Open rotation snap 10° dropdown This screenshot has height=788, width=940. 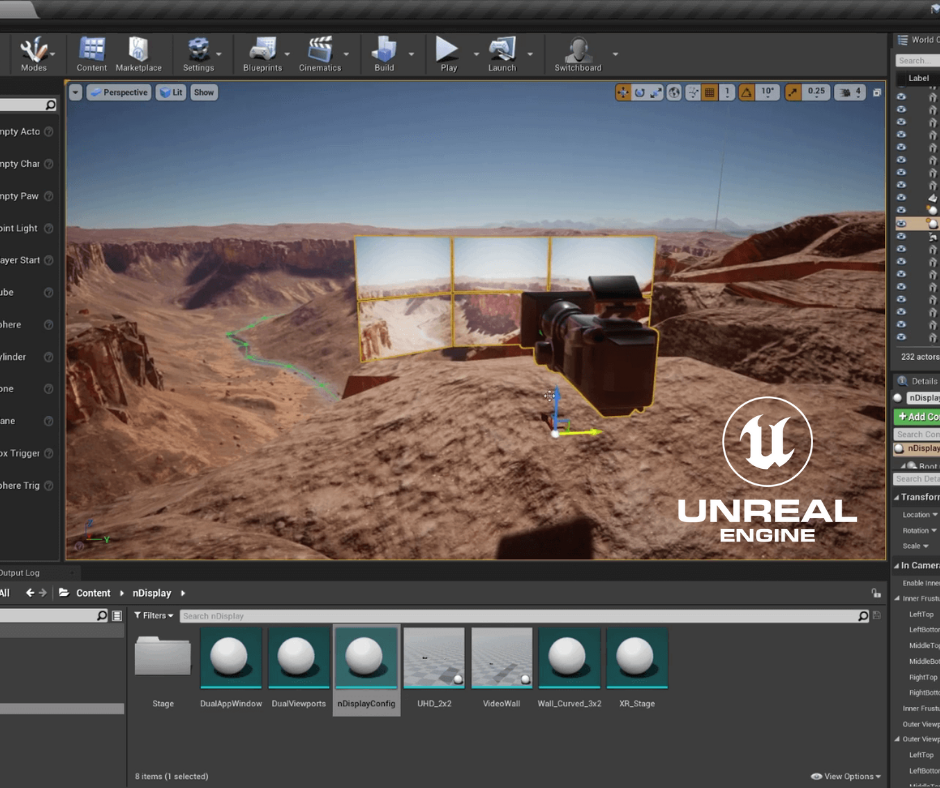point(767,92)
